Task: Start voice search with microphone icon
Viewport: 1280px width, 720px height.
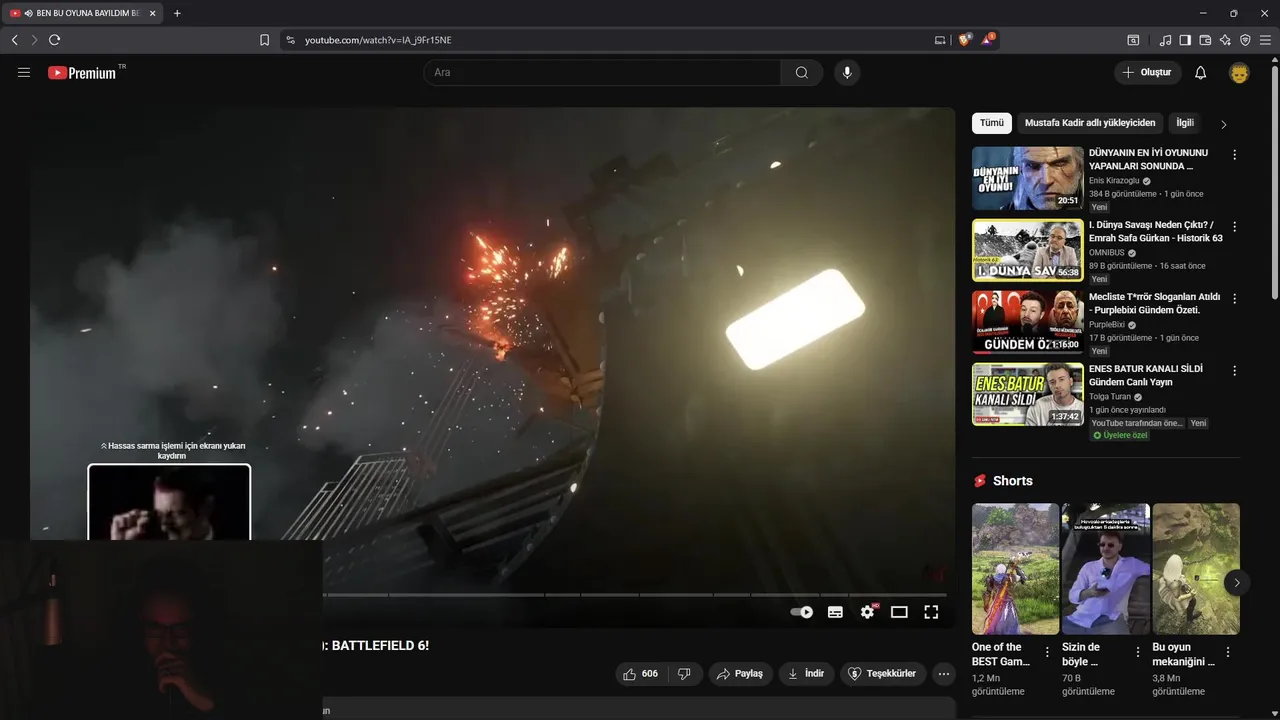Action: tap(847, 72)
